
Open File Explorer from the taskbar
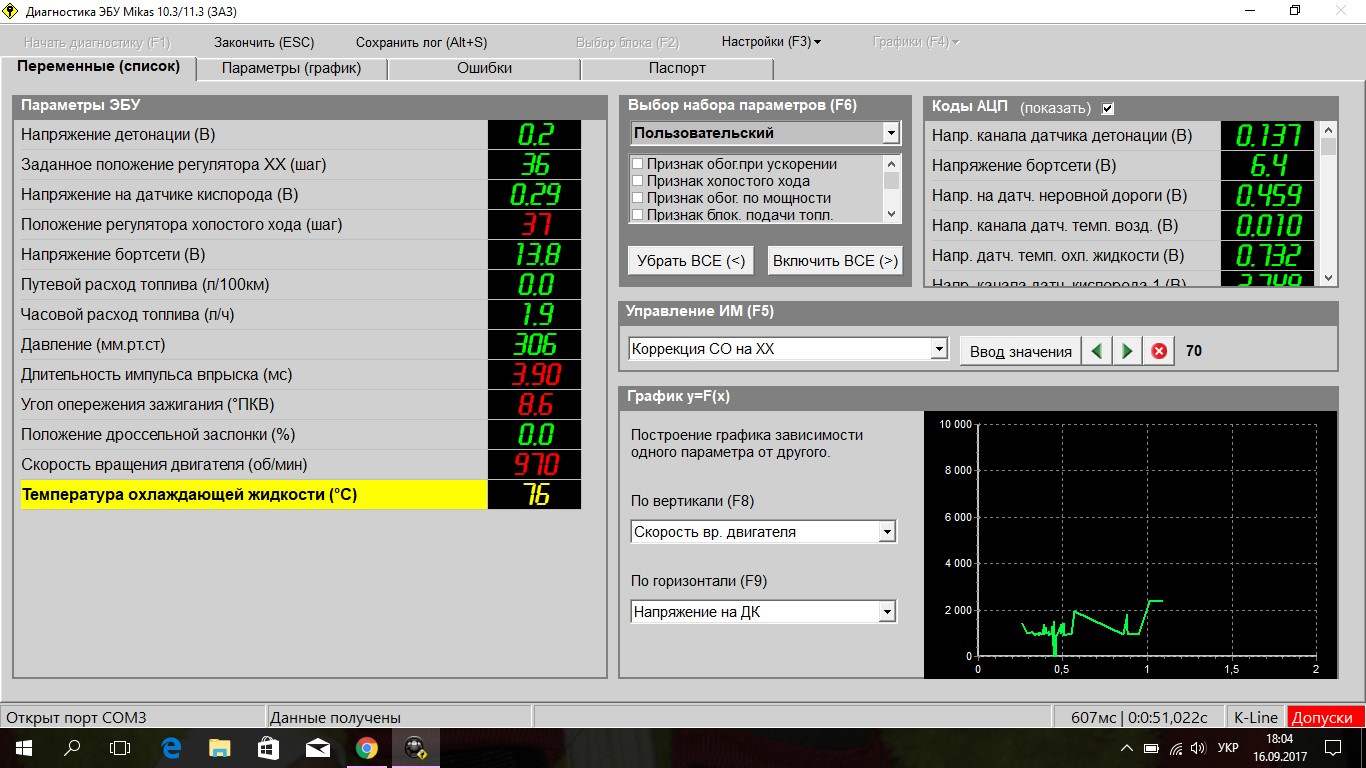(x=219, y=747)
